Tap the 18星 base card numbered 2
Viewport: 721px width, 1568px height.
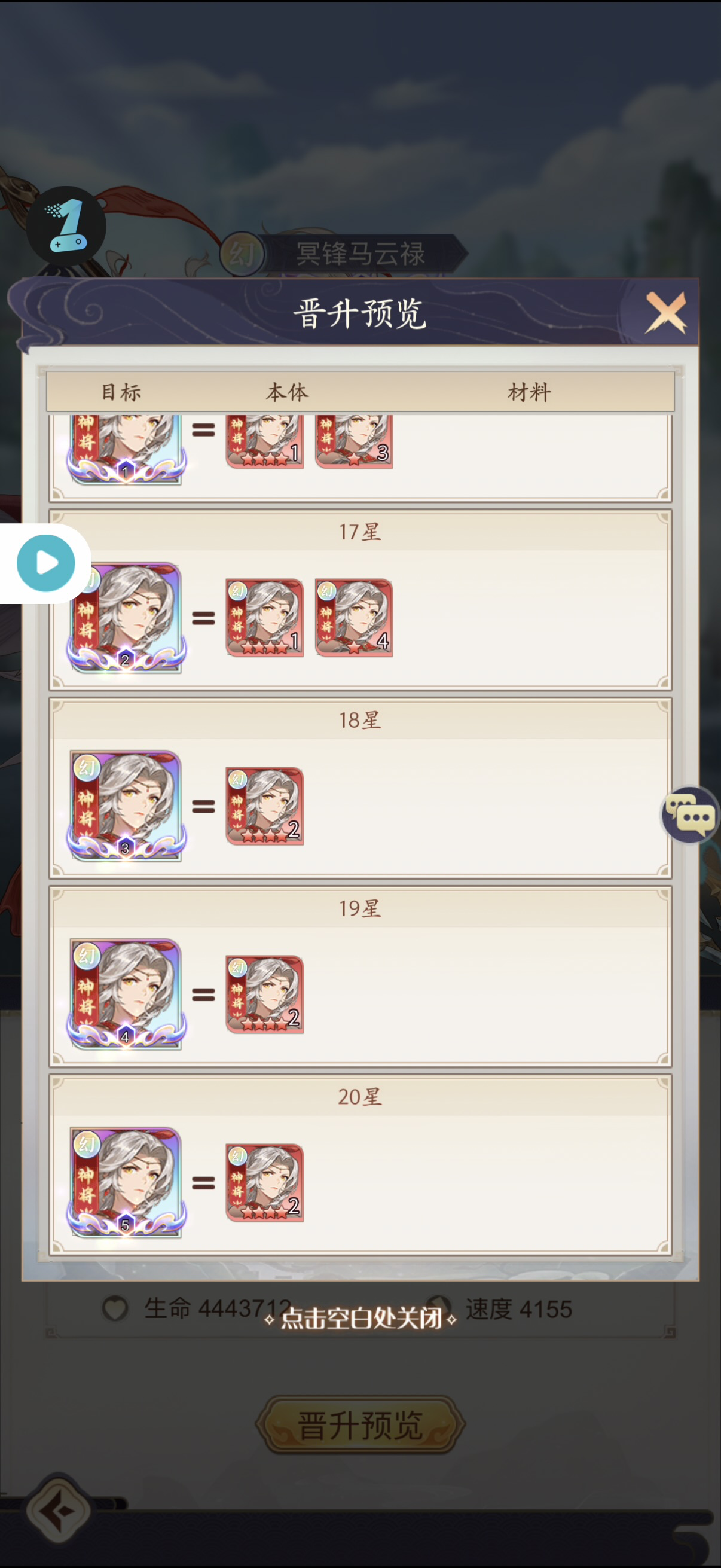265,806
